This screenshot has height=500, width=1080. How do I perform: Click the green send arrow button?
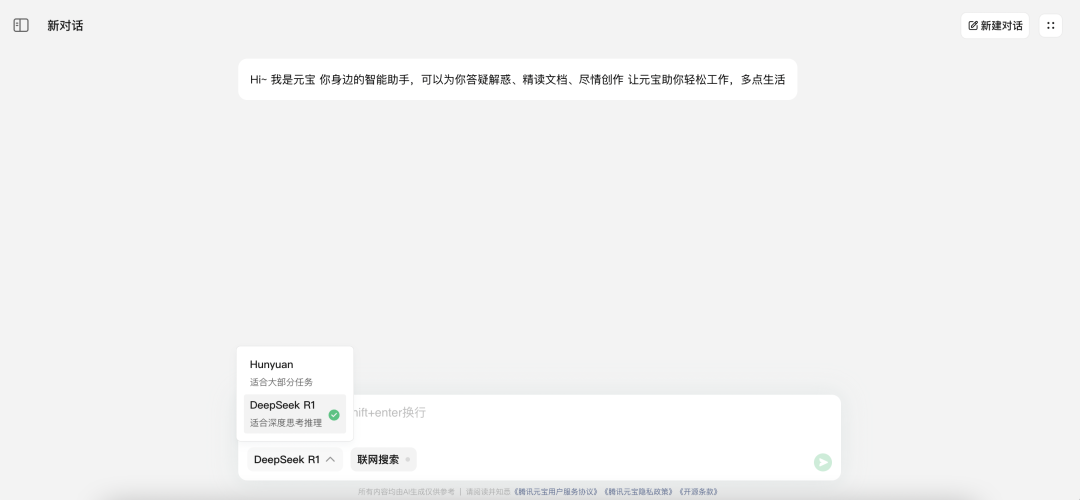tap(822, 462)
